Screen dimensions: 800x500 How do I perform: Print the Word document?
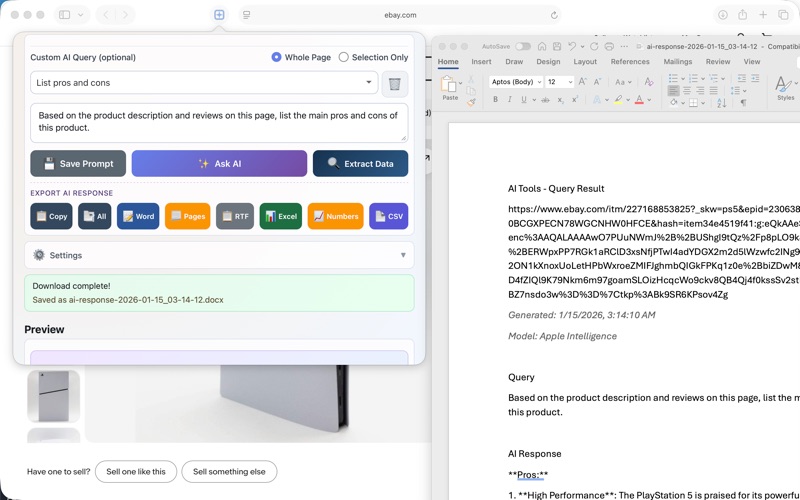coord(609,46)
